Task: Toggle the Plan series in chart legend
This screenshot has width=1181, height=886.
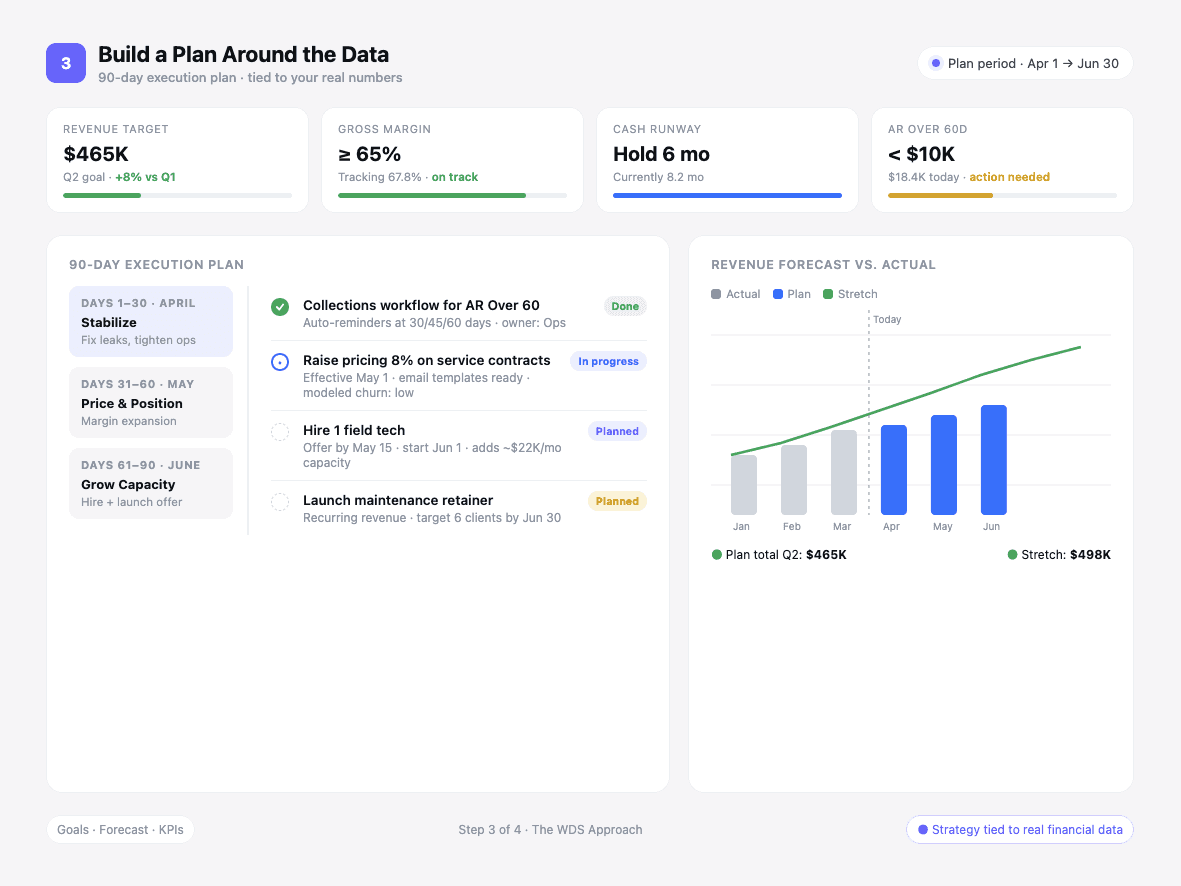Action: 789,294
